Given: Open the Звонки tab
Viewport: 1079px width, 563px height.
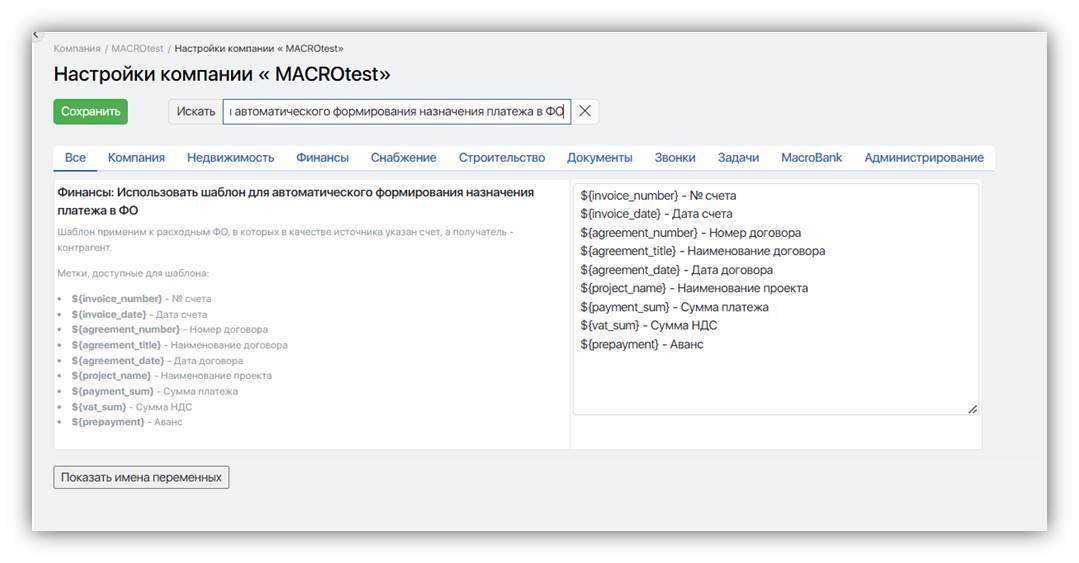Looking at the screenshot, I should click(675, 158).
